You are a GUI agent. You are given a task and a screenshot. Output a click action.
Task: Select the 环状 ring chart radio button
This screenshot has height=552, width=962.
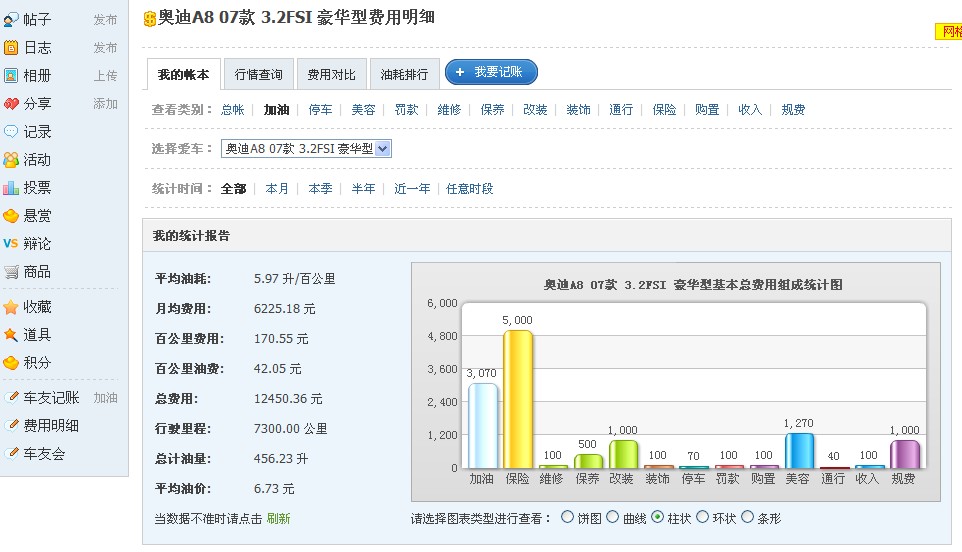(x=702, y=517)
